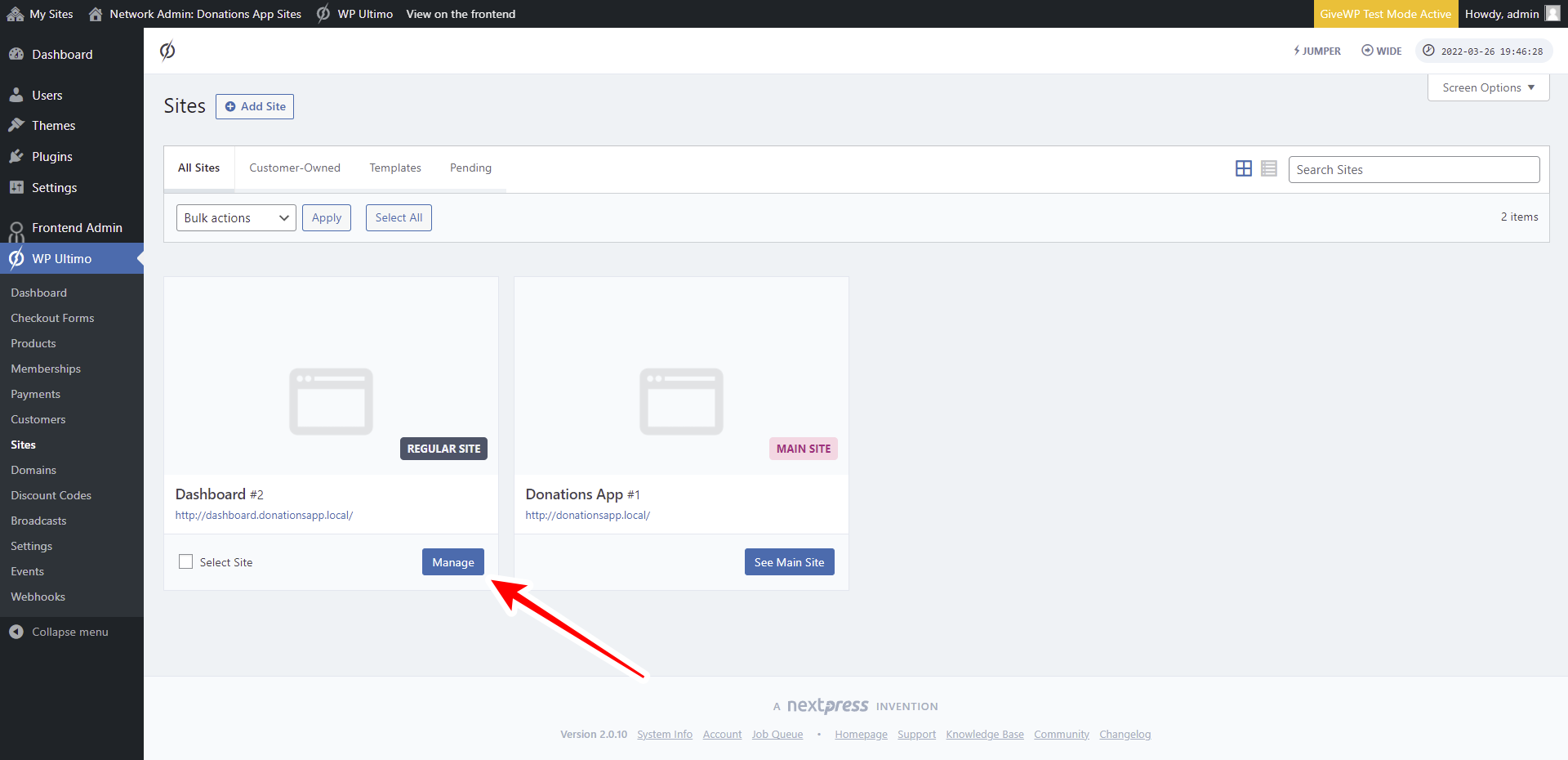
Task: Open the Plugins panel
Action: [51, 156]
